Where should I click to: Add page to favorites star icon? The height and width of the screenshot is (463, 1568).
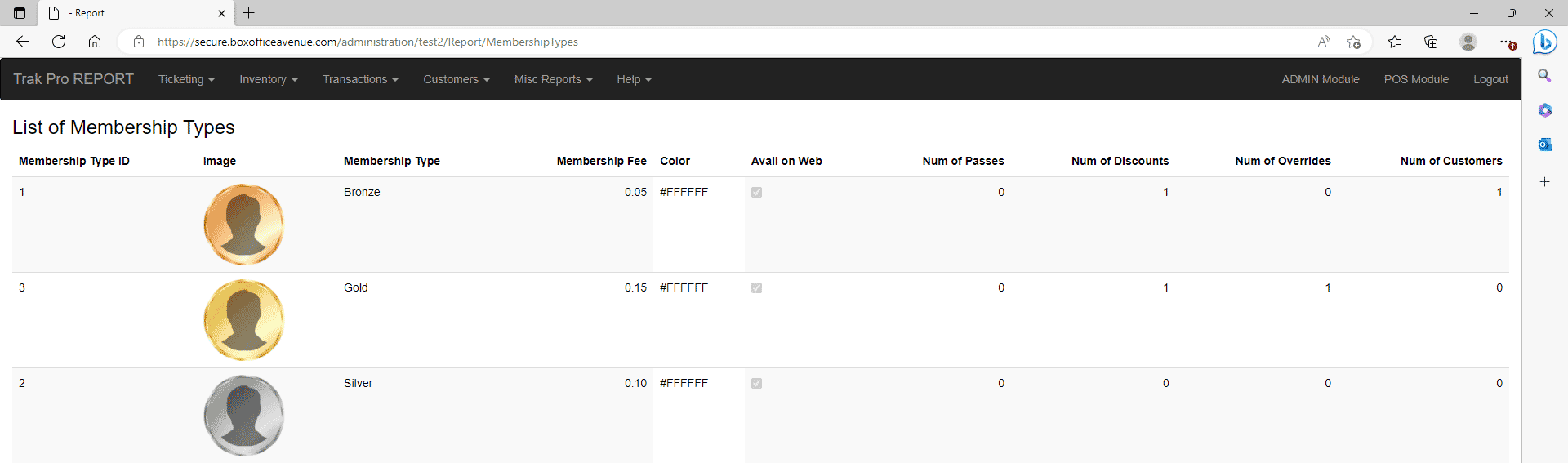pos(1353,42)
